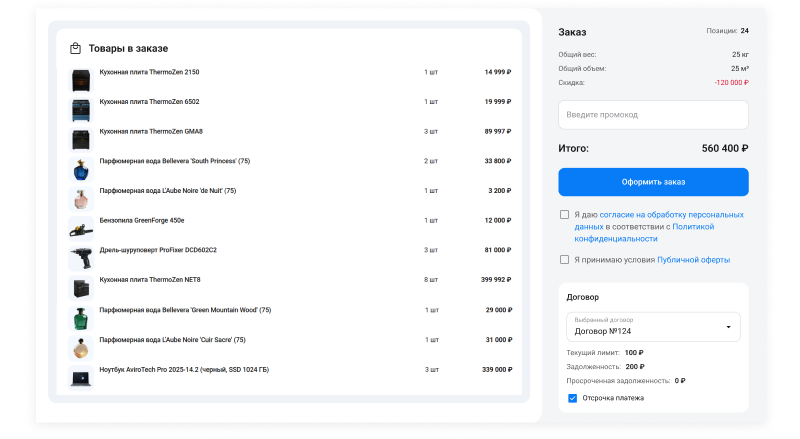Focus the Введите промокод input field
The image size is (800, 439).
[653, 115]
